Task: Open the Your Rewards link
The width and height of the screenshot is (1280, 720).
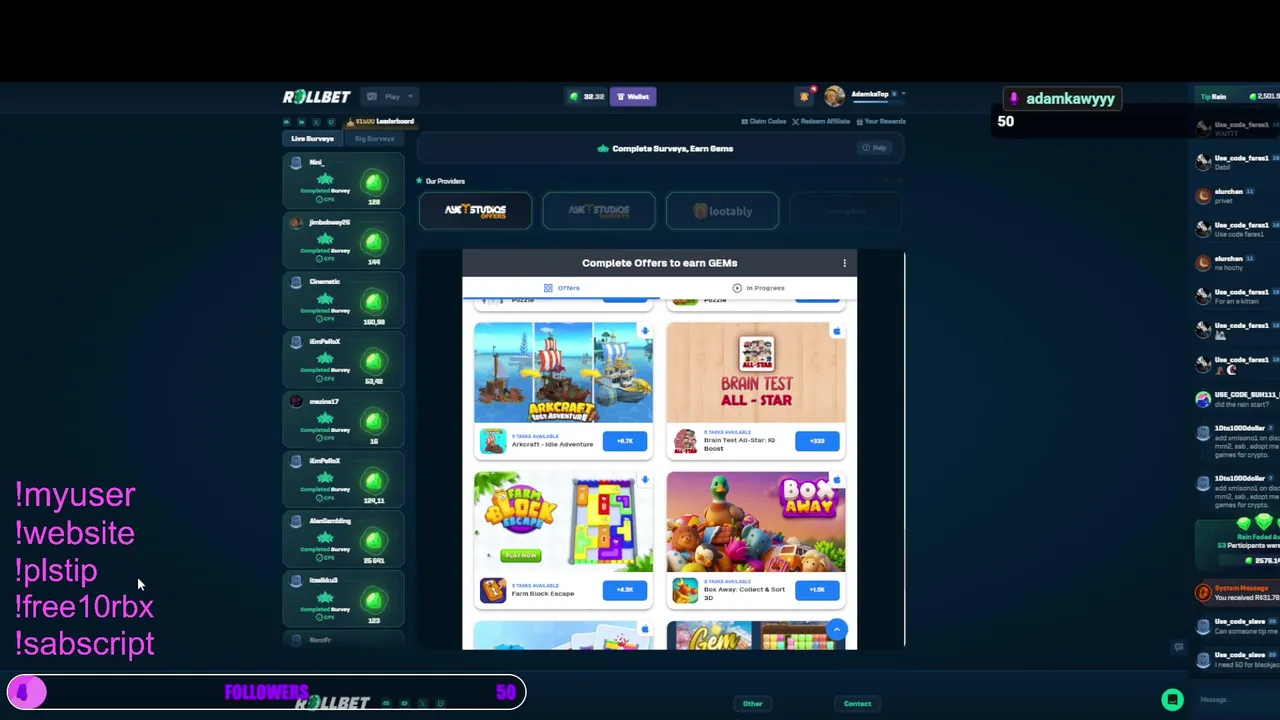Action: click(880, 121)
